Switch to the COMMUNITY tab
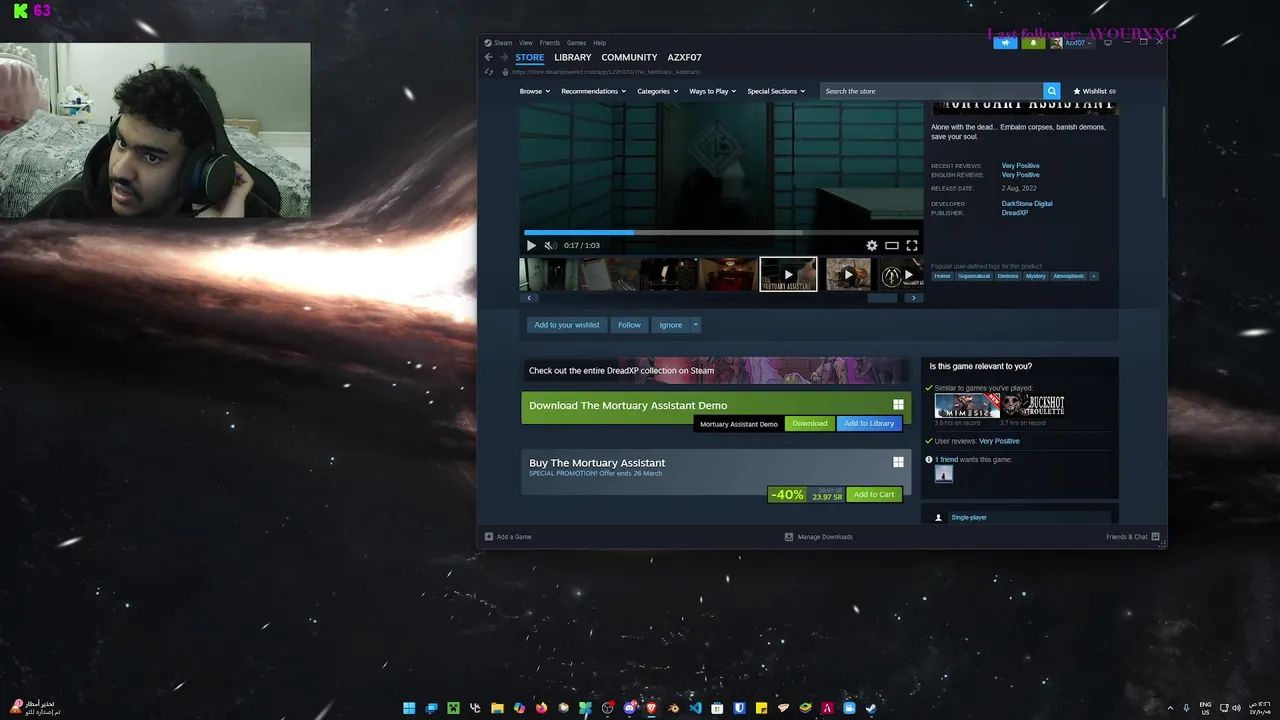Image resolution: width=1280 pixels, height=720 pixels. 629,57
